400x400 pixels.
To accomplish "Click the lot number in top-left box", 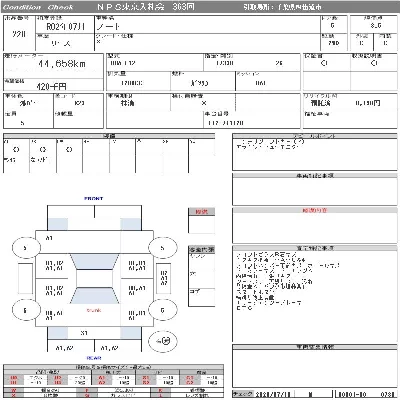I will 19,34.
